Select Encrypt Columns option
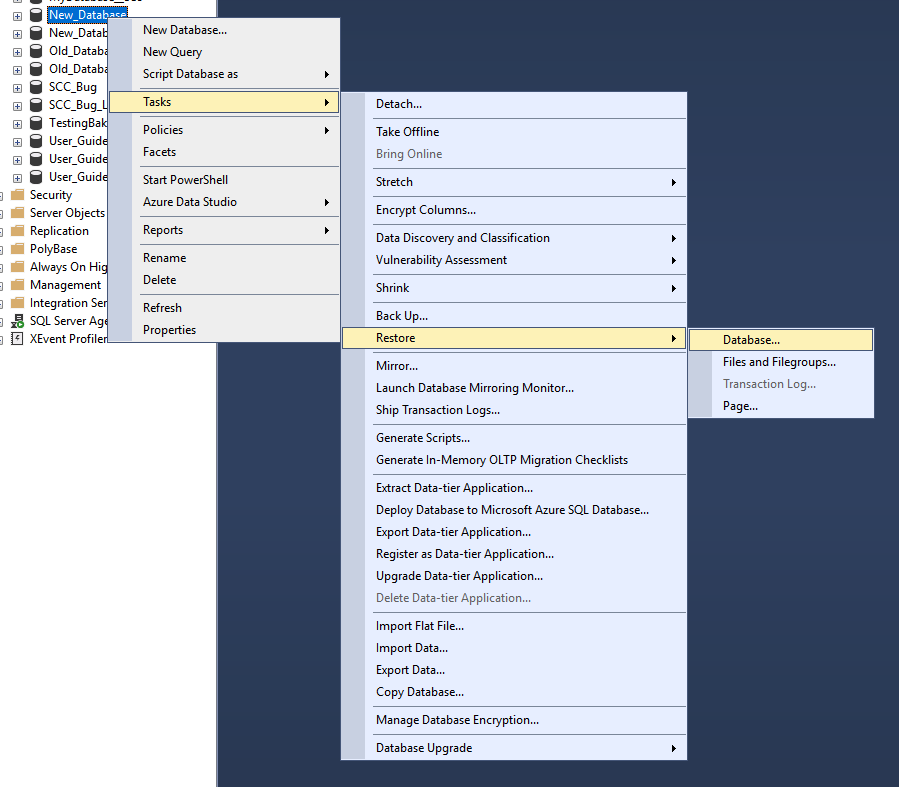This screenshot has height=787, width=899. point(425,210)
